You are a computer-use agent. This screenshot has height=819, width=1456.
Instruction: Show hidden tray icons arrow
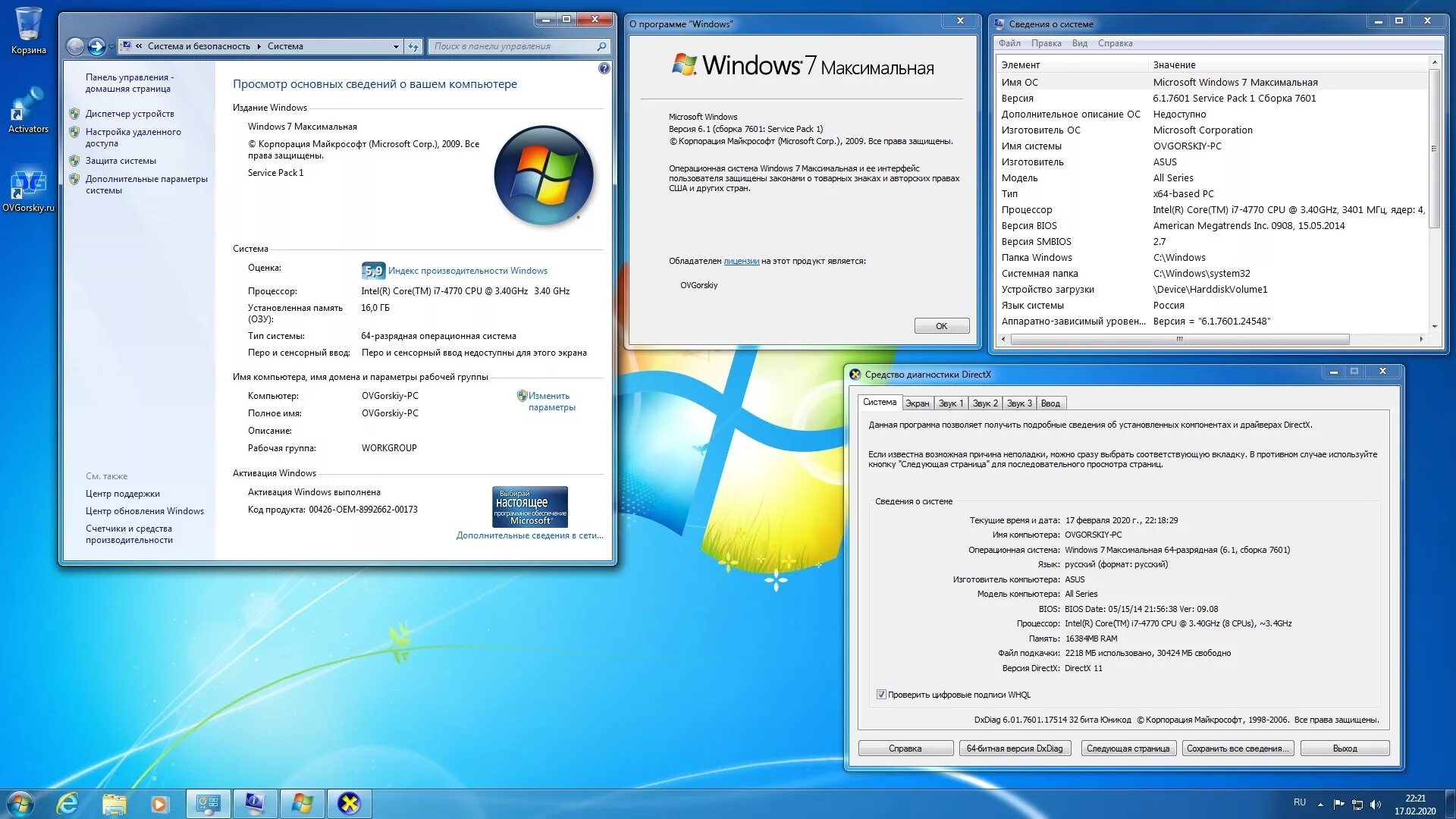(x=1320, y=804)
